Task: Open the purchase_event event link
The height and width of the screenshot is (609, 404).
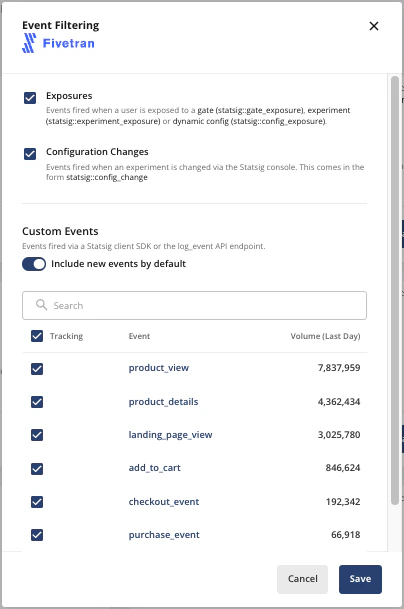Action: pos(164,535)
